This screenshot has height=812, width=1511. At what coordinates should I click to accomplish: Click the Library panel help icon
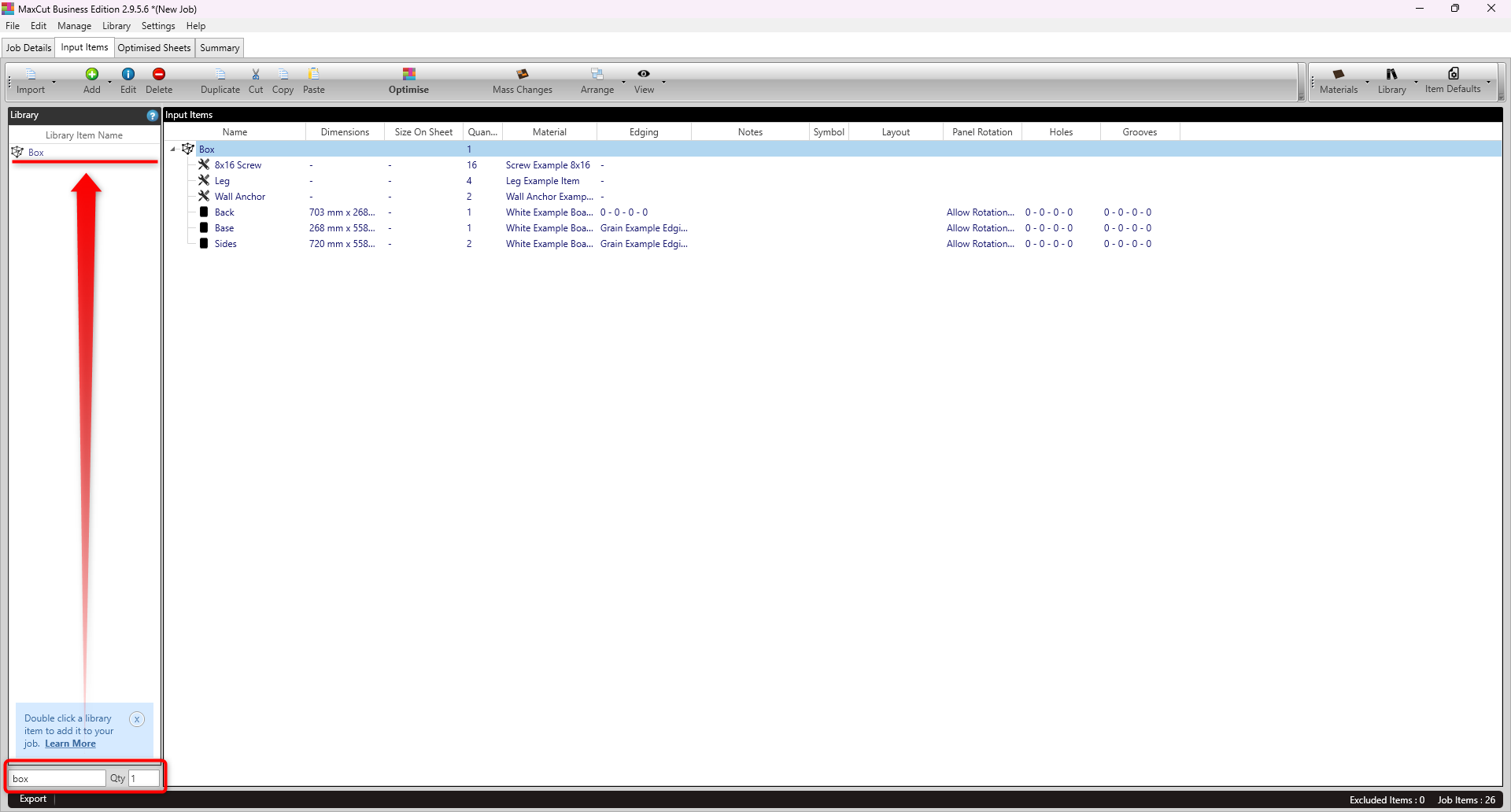[153, 116]
